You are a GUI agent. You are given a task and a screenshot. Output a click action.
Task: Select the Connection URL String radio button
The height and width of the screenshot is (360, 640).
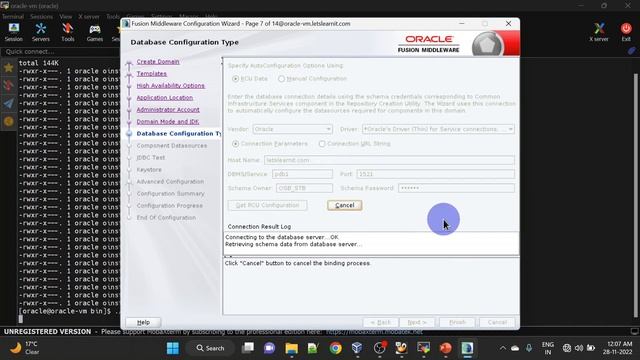pyautogui.click(x=322, y=144)
